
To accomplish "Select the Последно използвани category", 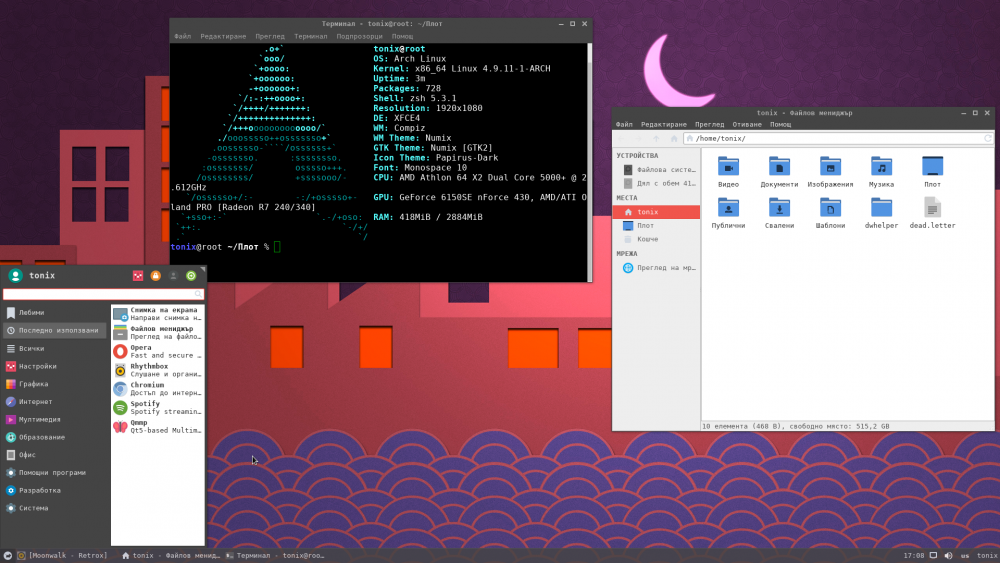I will [x=55, y=330].
